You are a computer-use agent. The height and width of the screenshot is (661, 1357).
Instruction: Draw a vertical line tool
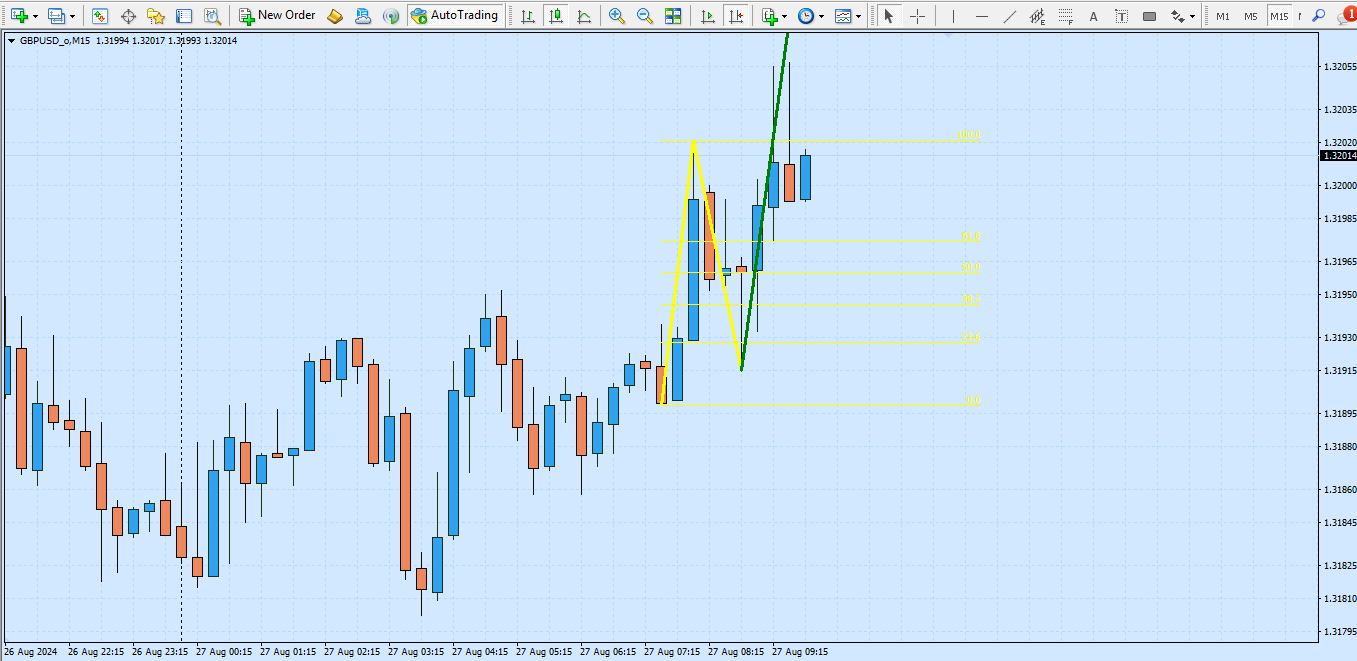point(953,16)
